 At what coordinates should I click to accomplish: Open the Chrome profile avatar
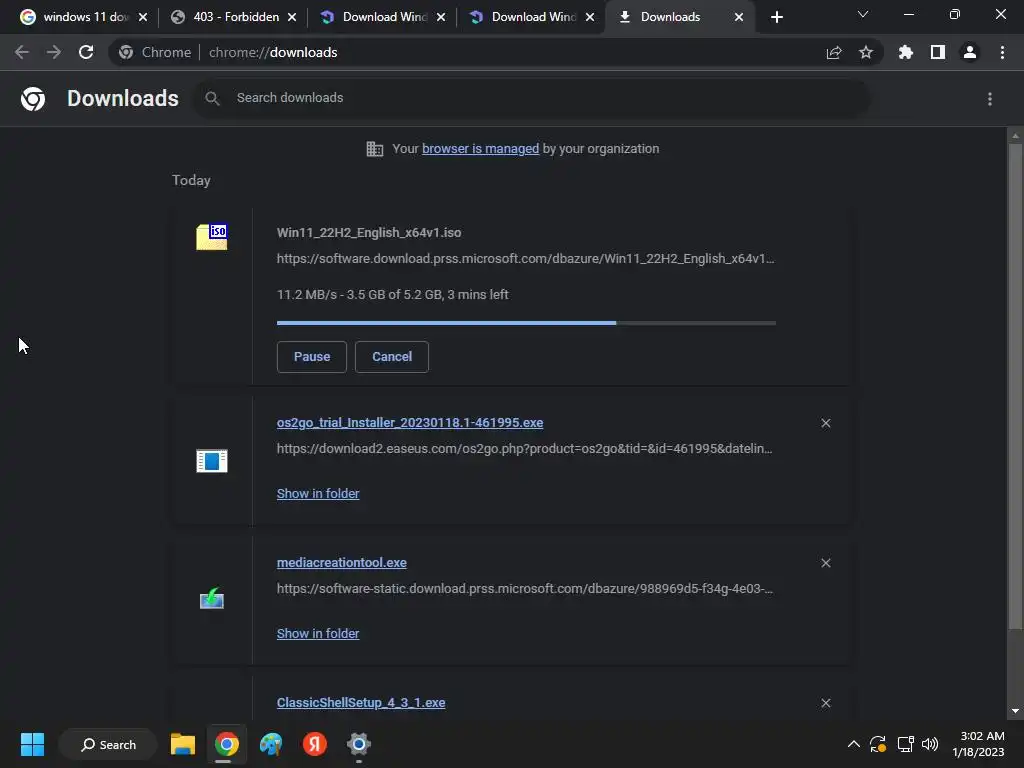[970, 52]
